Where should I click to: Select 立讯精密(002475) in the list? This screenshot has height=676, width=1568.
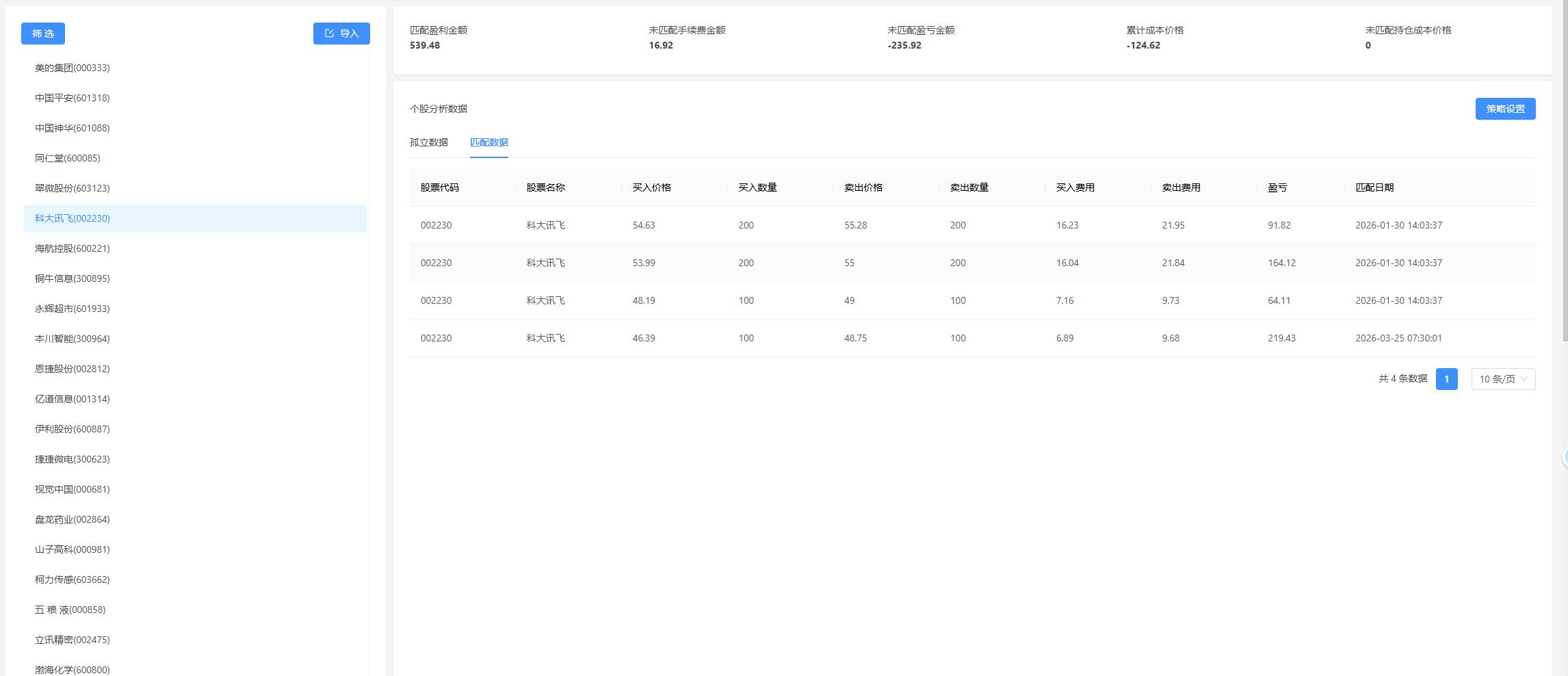72,640
